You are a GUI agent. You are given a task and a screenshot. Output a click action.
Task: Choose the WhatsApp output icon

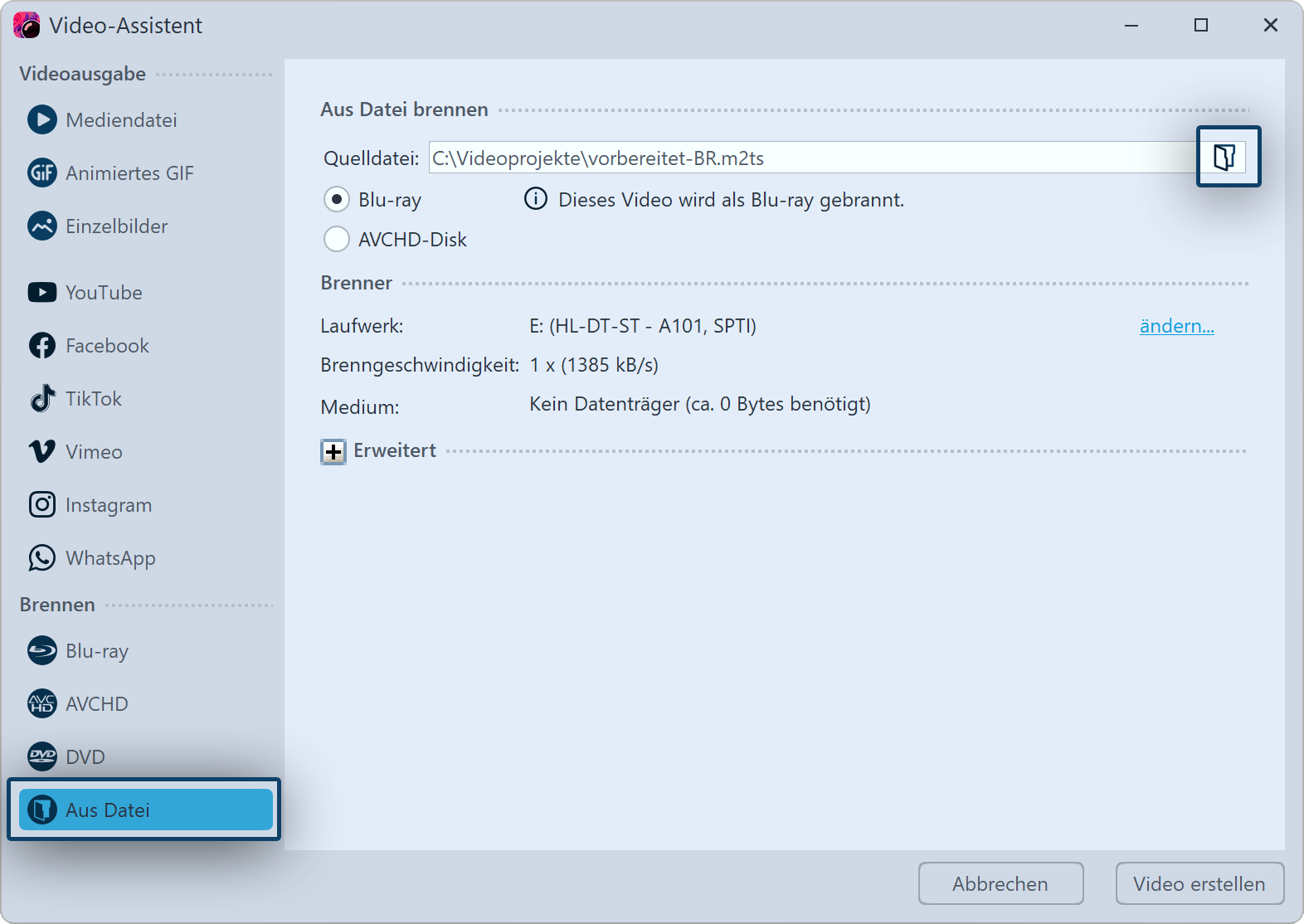42,558
